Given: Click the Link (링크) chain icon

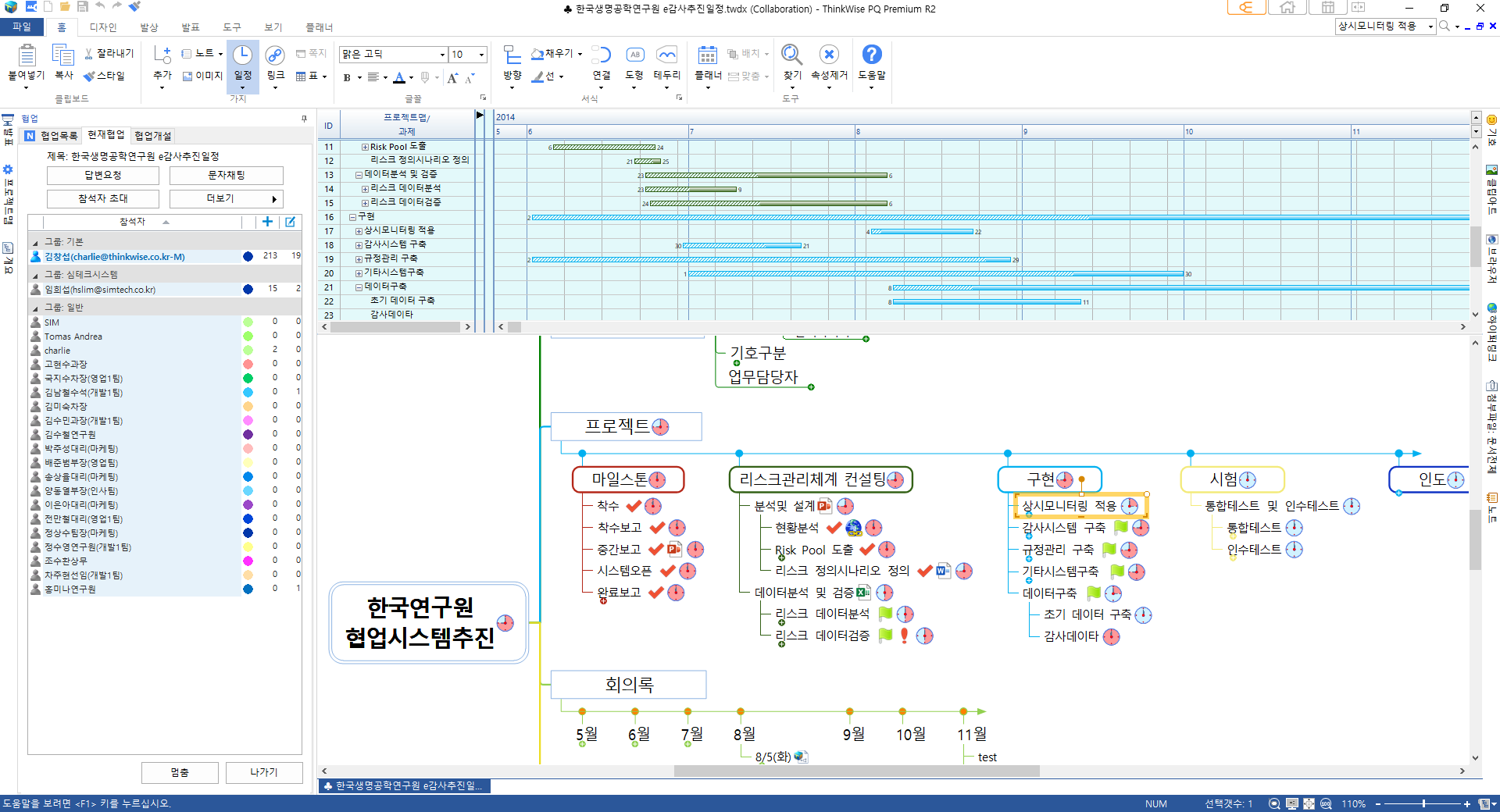Looking at the screenshot, I should [275, 55].
